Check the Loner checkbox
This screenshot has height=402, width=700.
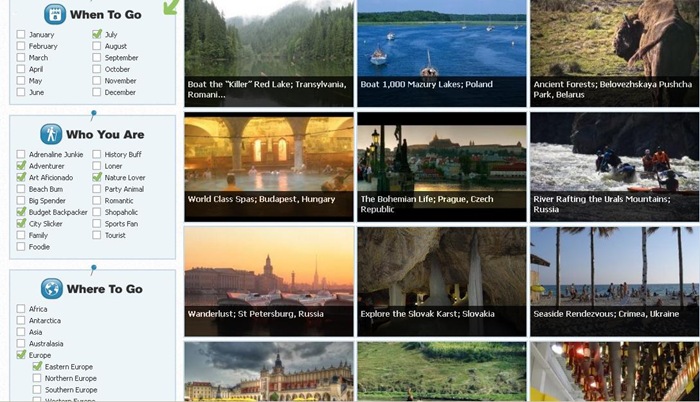(x=96, y=166)
